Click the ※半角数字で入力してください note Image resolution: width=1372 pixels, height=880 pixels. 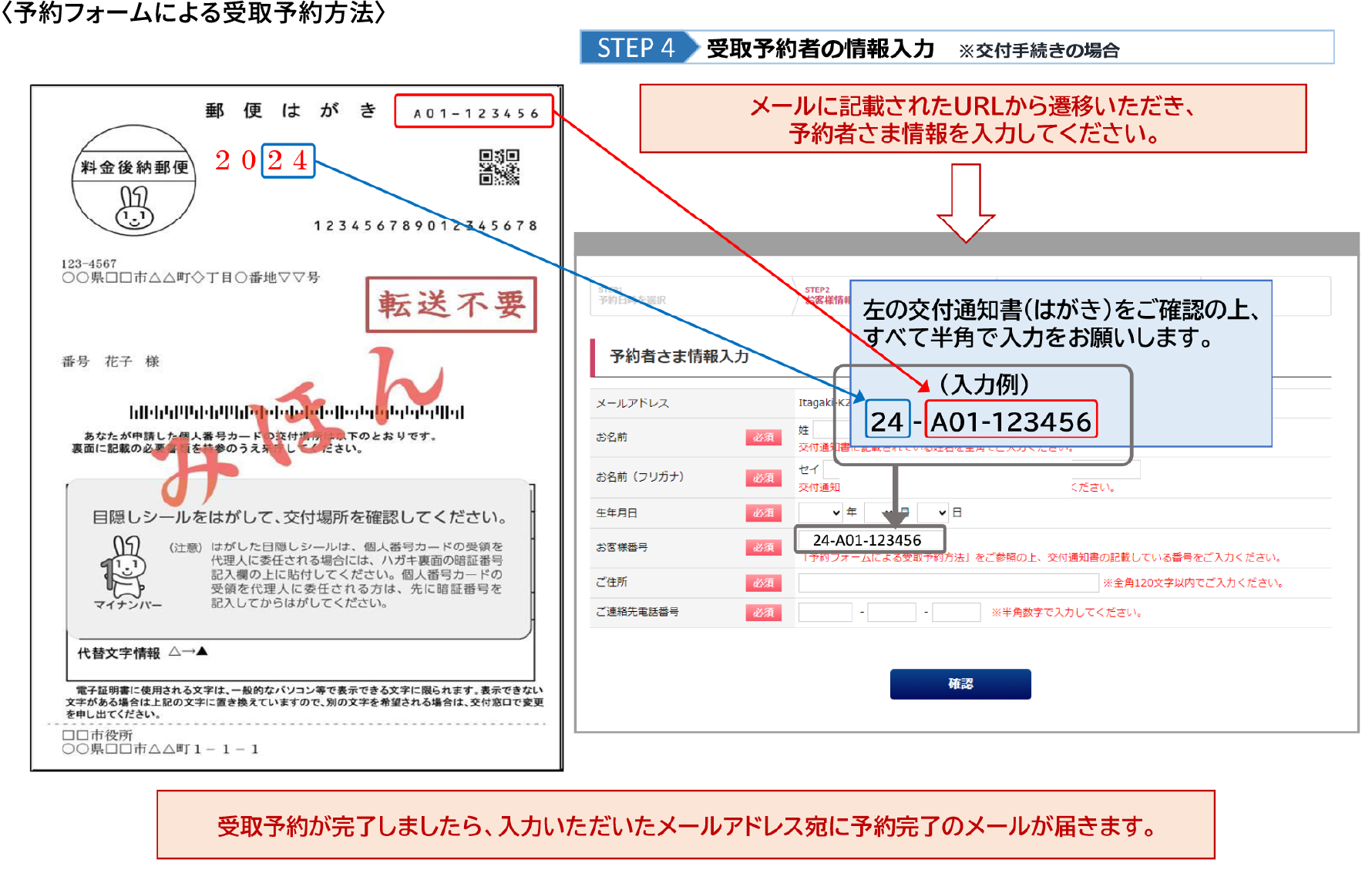click(x=1067, y=613)
